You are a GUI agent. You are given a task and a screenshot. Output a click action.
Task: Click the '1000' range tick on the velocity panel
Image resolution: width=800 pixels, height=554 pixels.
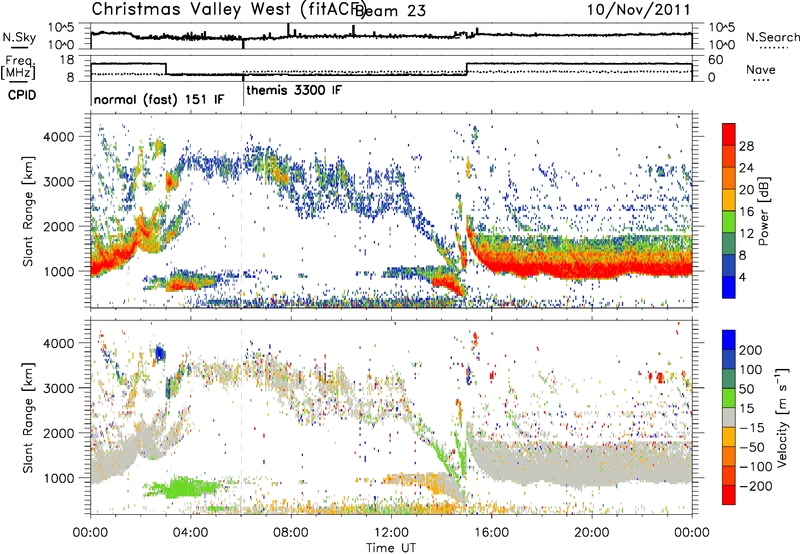(x=59, y=478)
